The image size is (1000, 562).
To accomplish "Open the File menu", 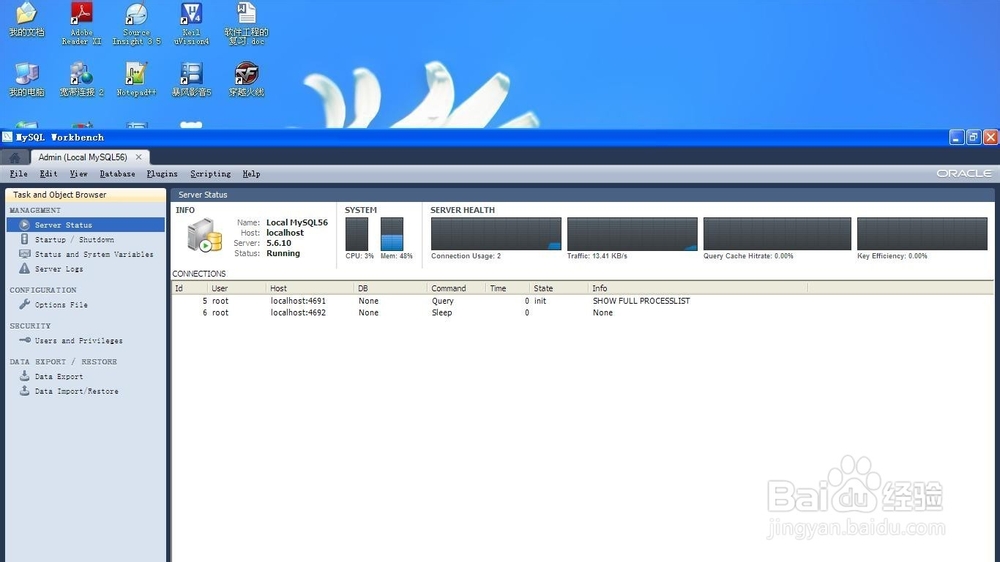I will click(x=18, y=174).
